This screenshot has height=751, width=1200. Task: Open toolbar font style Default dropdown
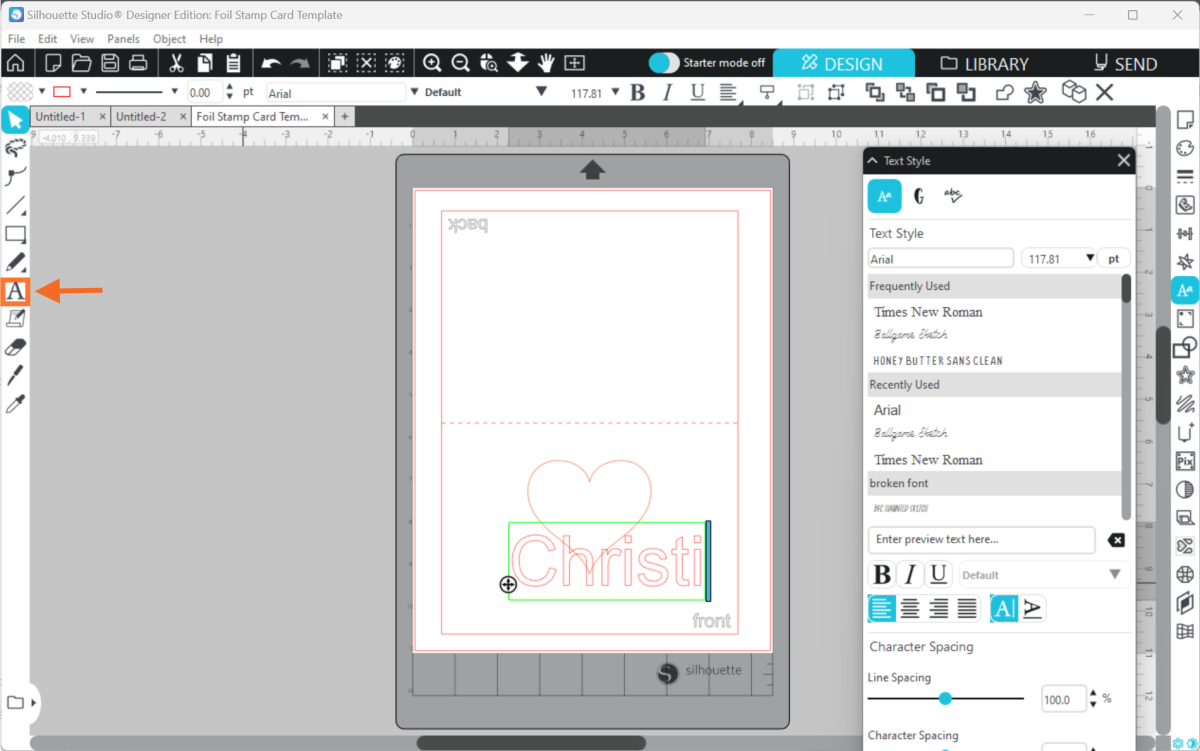[542, 92]
